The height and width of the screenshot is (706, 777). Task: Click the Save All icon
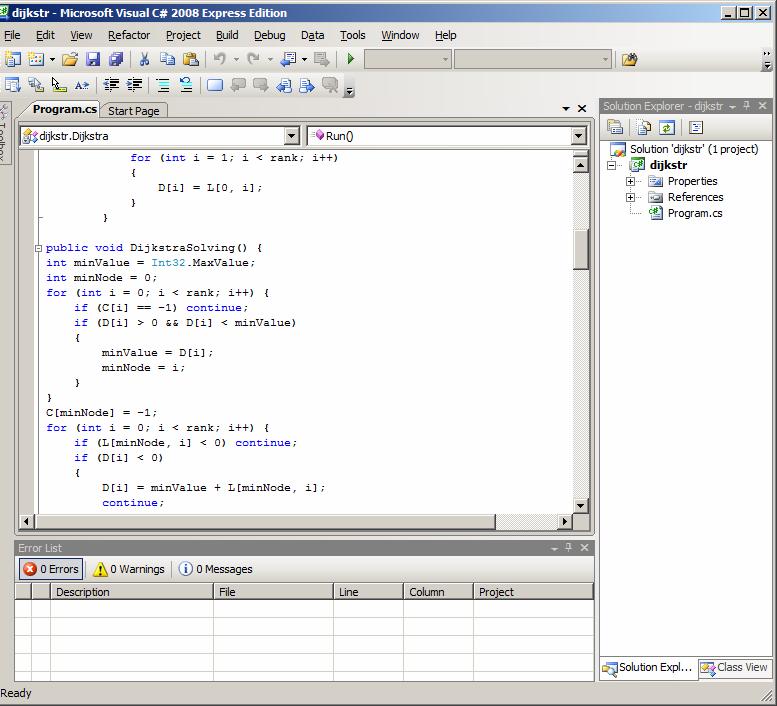tap(115, 59)
